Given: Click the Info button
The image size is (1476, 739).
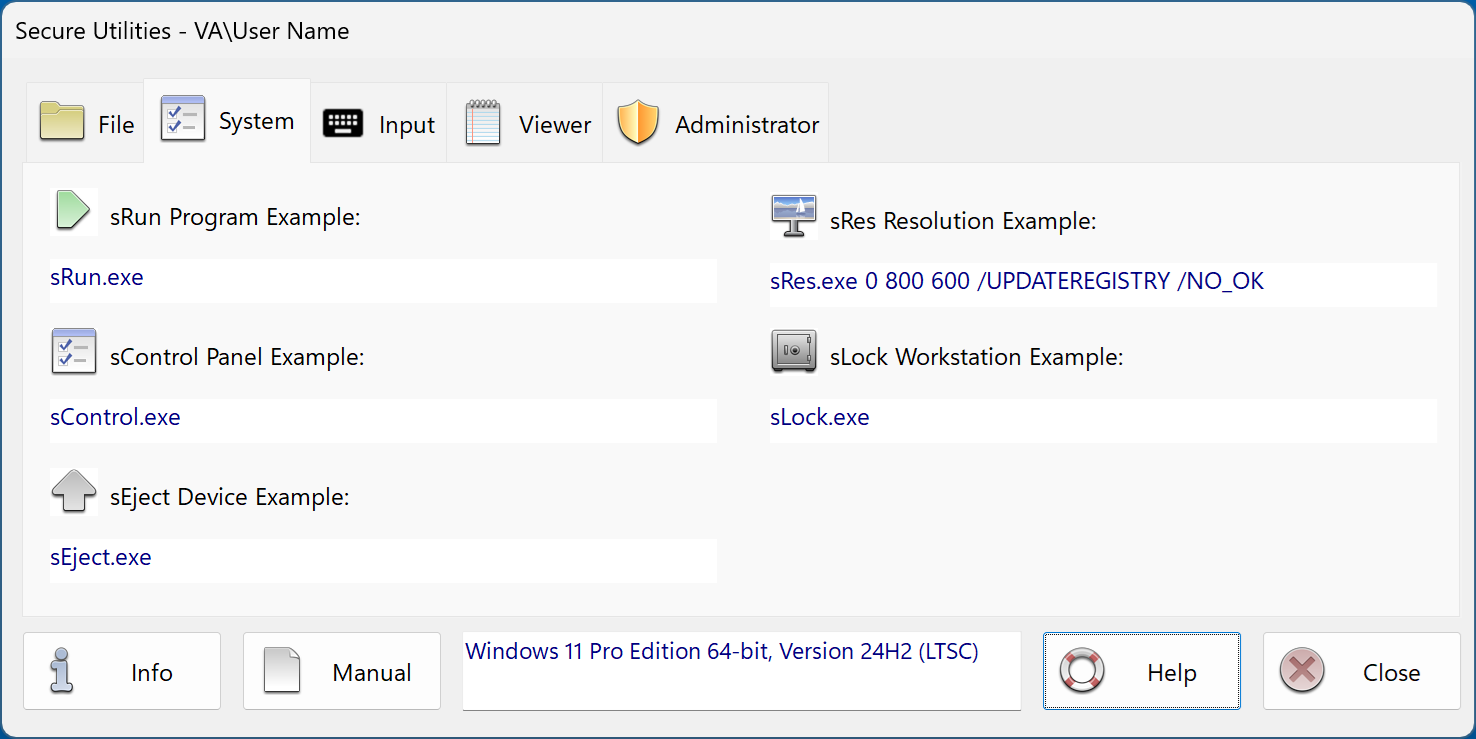Looking at the screenshot, I should click(121, 671).
